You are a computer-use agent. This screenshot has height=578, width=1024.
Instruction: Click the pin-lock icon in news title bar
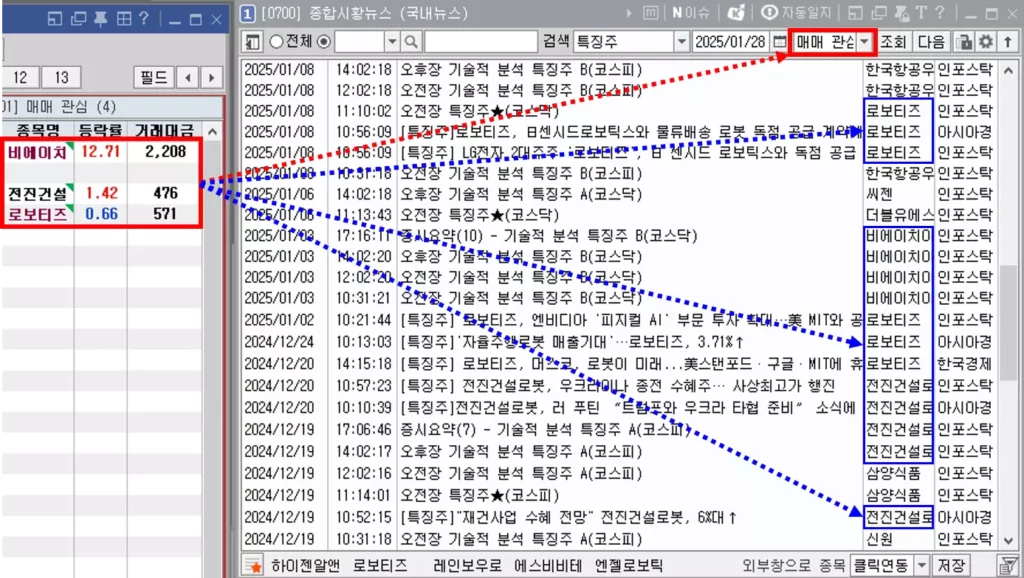[903, 12]
